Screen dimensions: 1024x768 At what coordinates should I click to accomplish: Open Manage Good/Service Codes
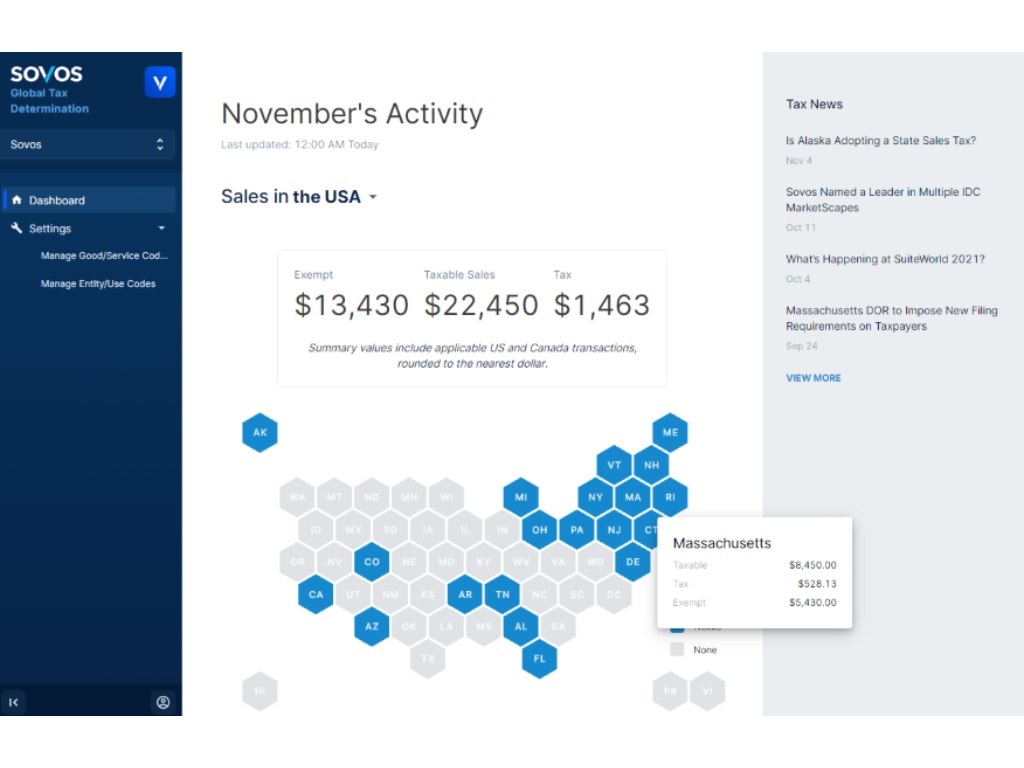104,256
